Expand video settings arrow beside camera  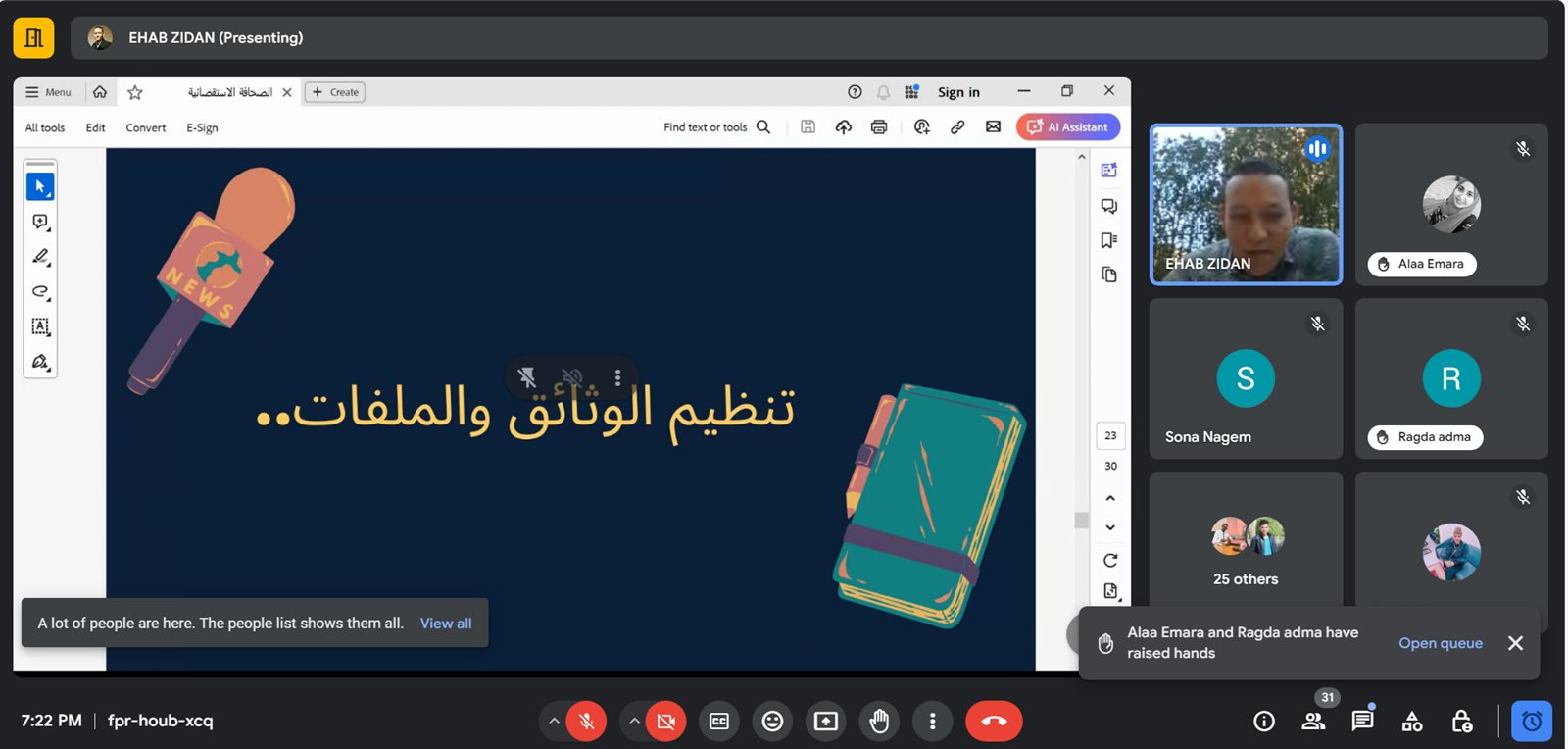click(x=634, y=722)
